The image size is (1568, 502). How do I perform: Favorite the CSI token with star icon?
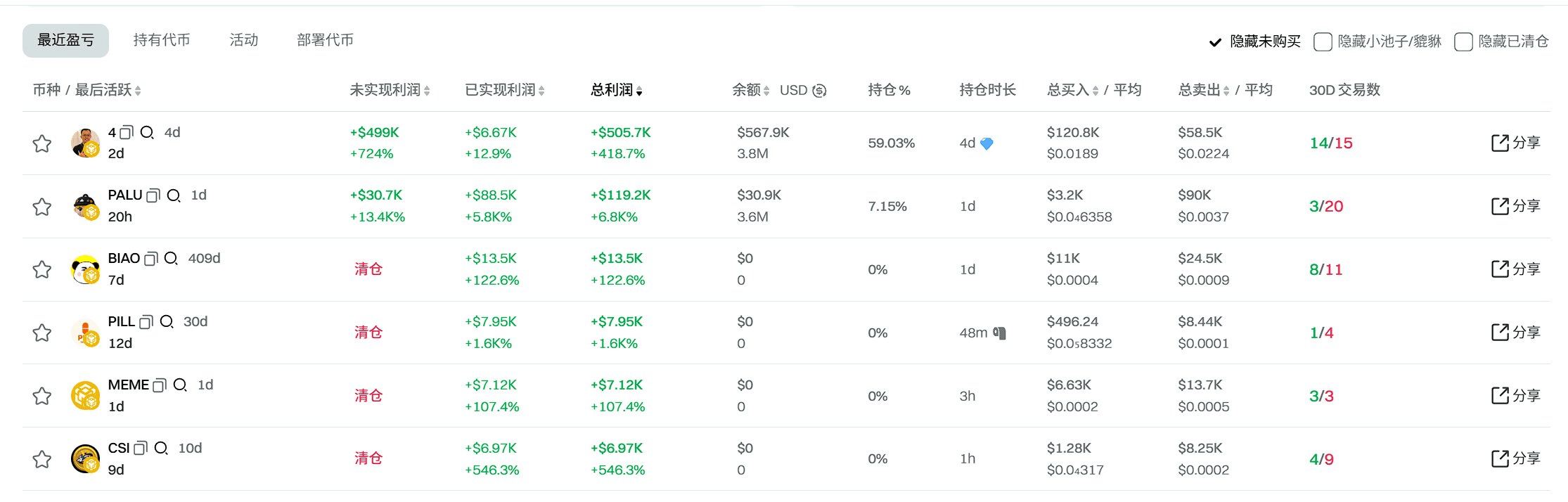click(42, 459)
